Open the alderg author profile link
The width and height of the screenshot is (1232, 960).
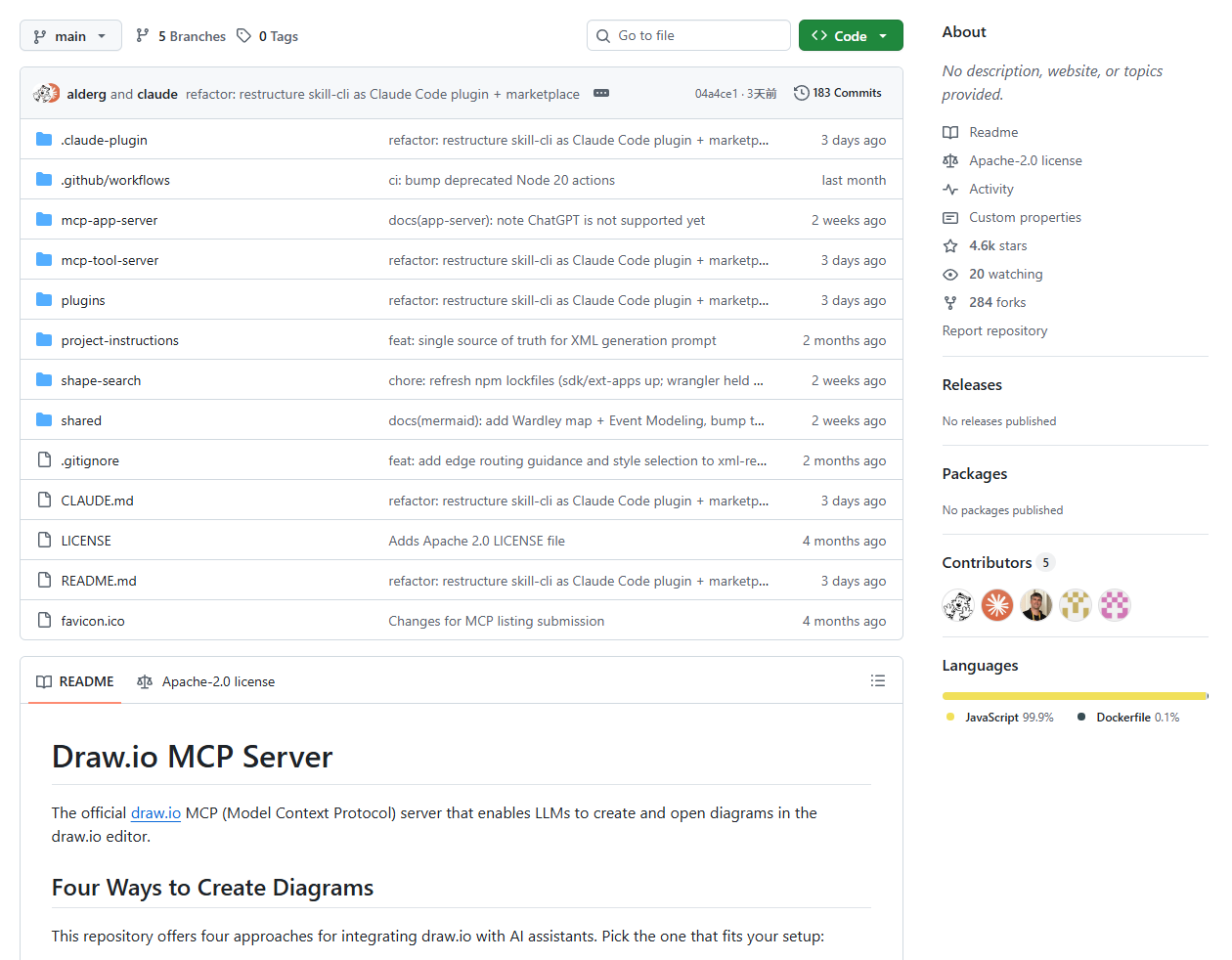pyautogui.click(x=86, y=94)
